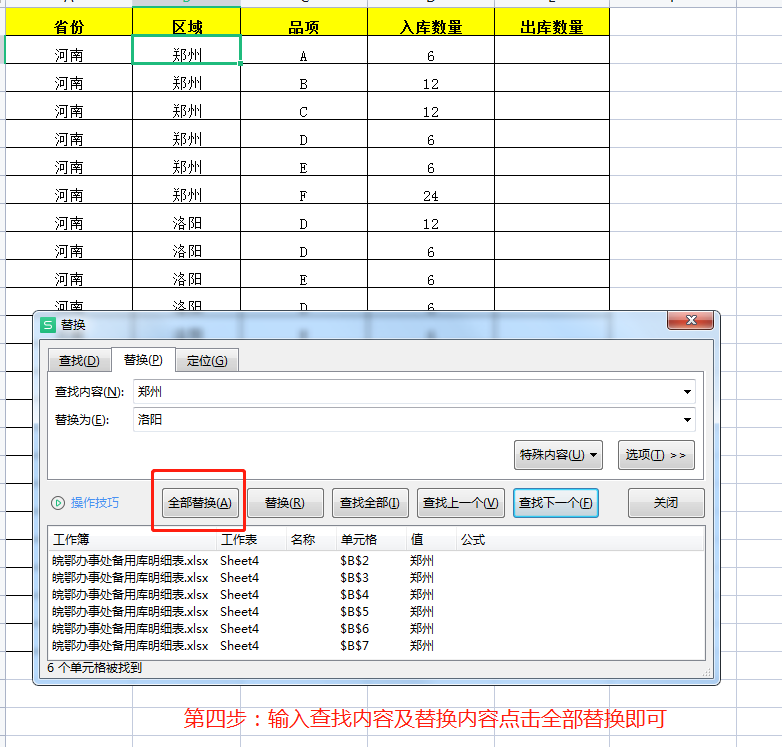The image size is (782, 747).
Task: Close the replace dialog with the red X
Action: [x=691, y=320]
